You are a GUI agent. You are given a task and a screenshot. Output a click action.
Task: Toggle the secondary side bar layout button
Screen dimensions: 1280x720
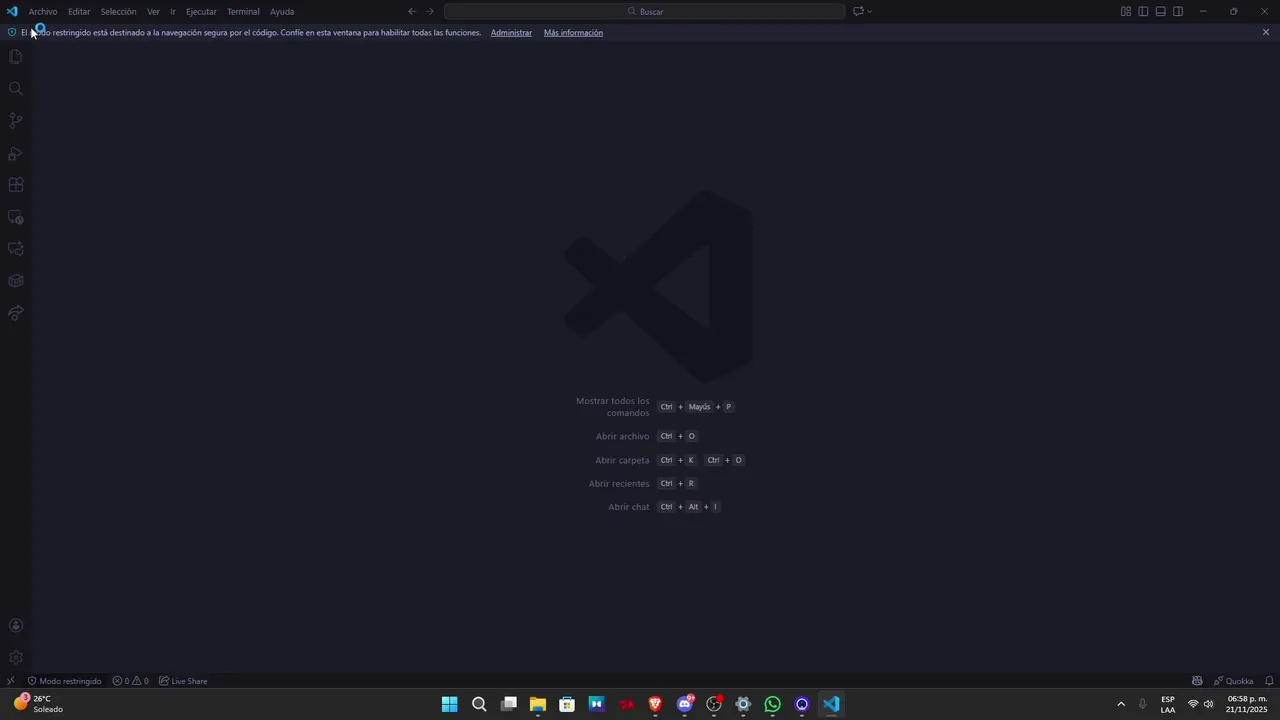(x=1178, y=12)
